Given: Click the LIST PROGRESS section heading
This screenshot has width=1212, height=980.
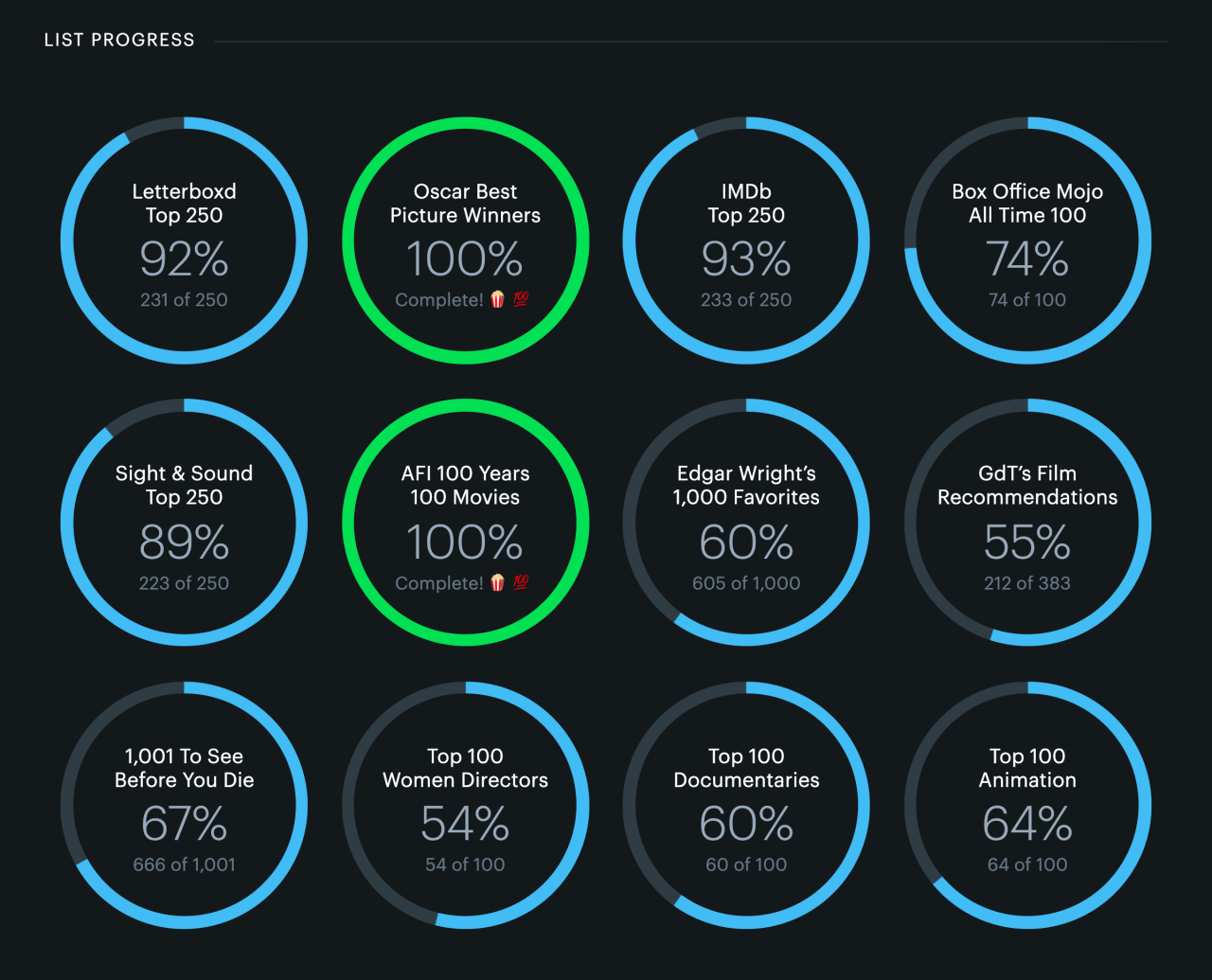Looking at the screenshot, I should click(x=119, y=40).
